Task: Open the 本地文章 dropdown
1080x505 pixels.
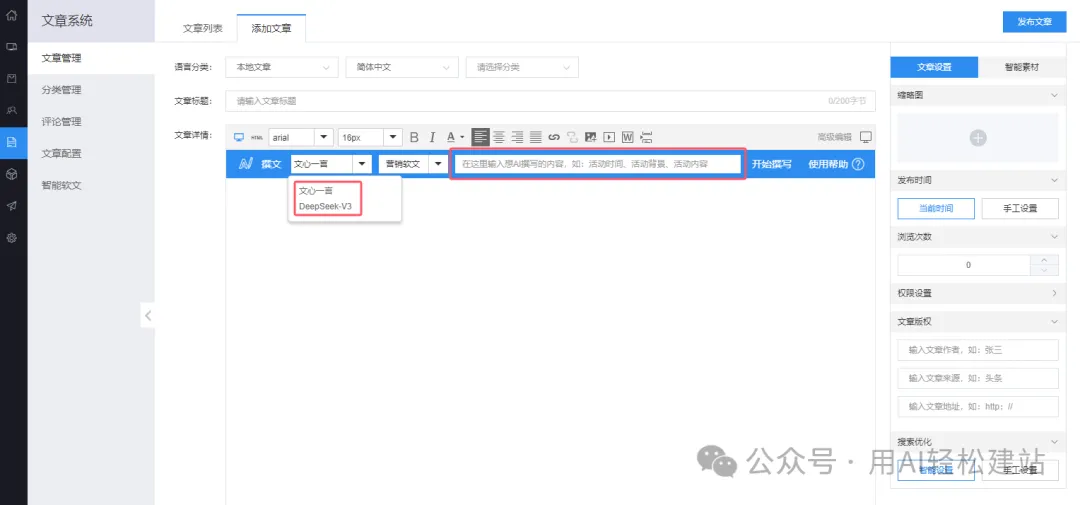Action: click(282, 68)
